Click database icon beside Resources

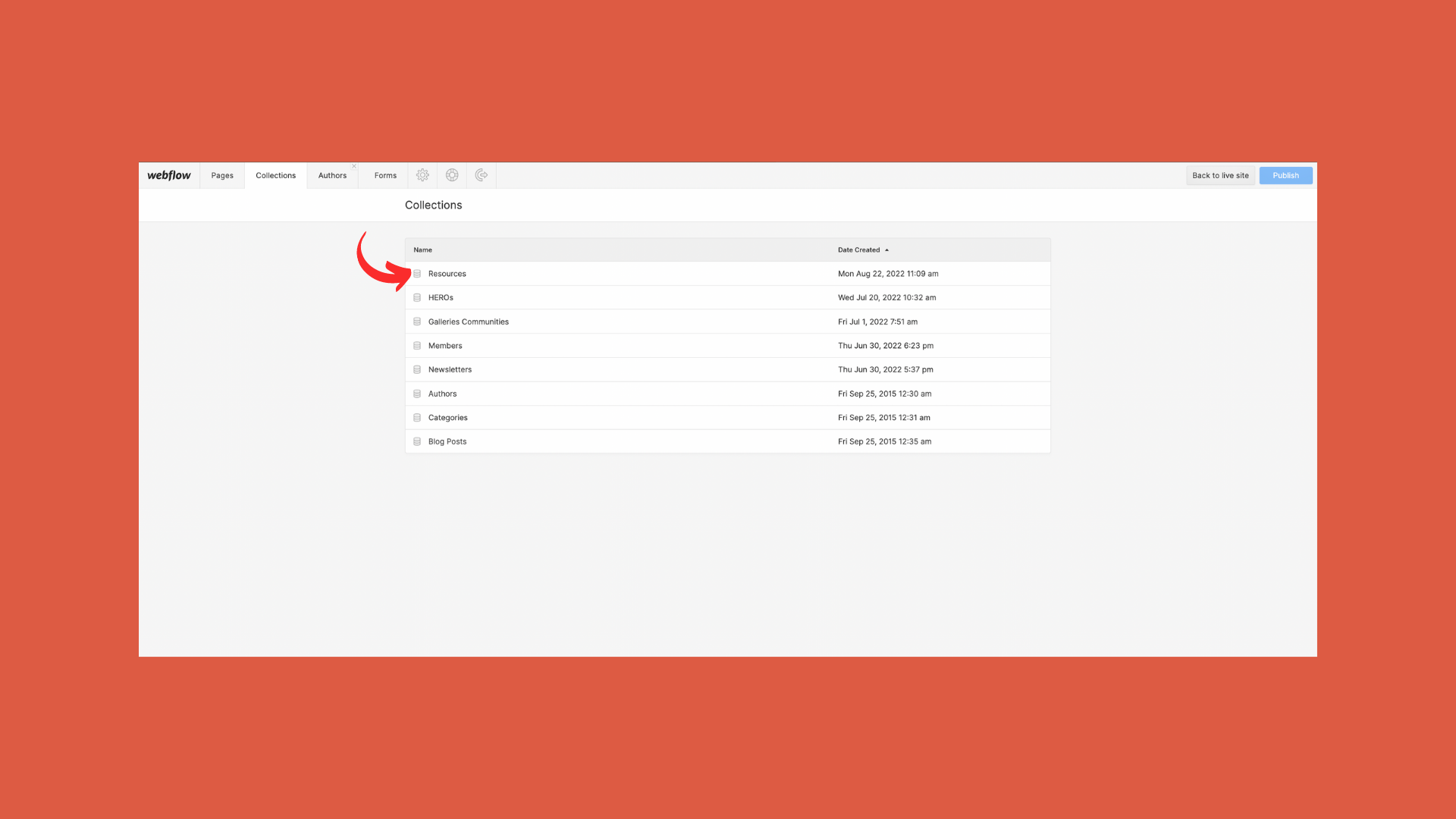point(417,274)
